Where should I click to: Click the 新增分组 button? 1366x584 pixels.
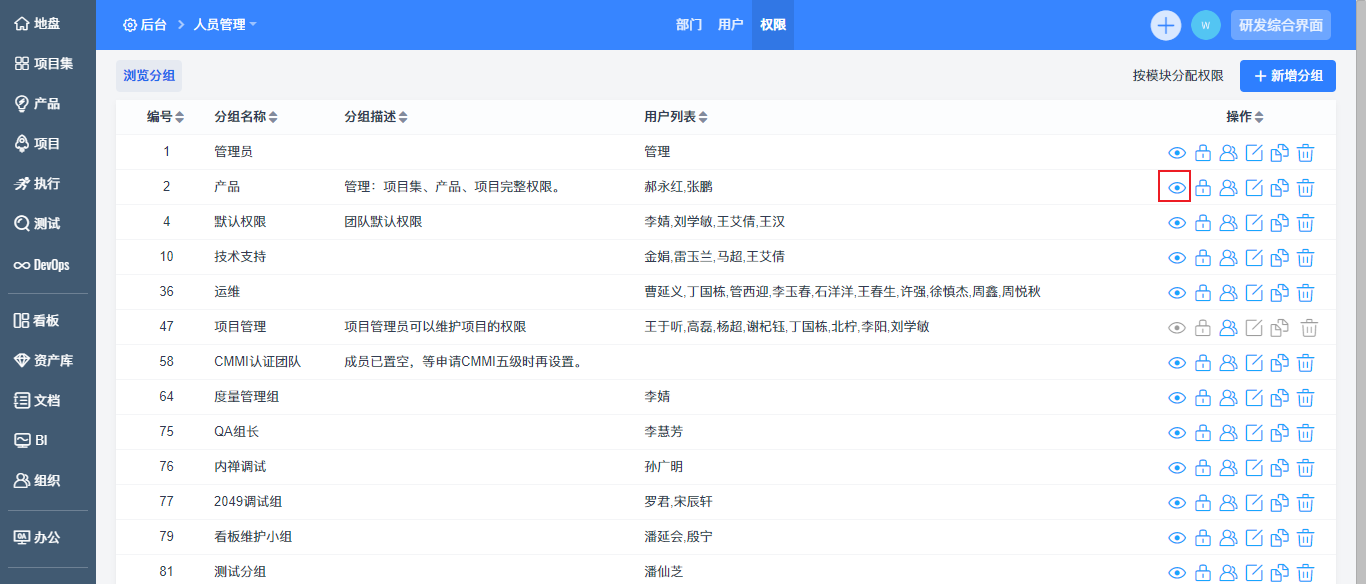[1287, 76]
